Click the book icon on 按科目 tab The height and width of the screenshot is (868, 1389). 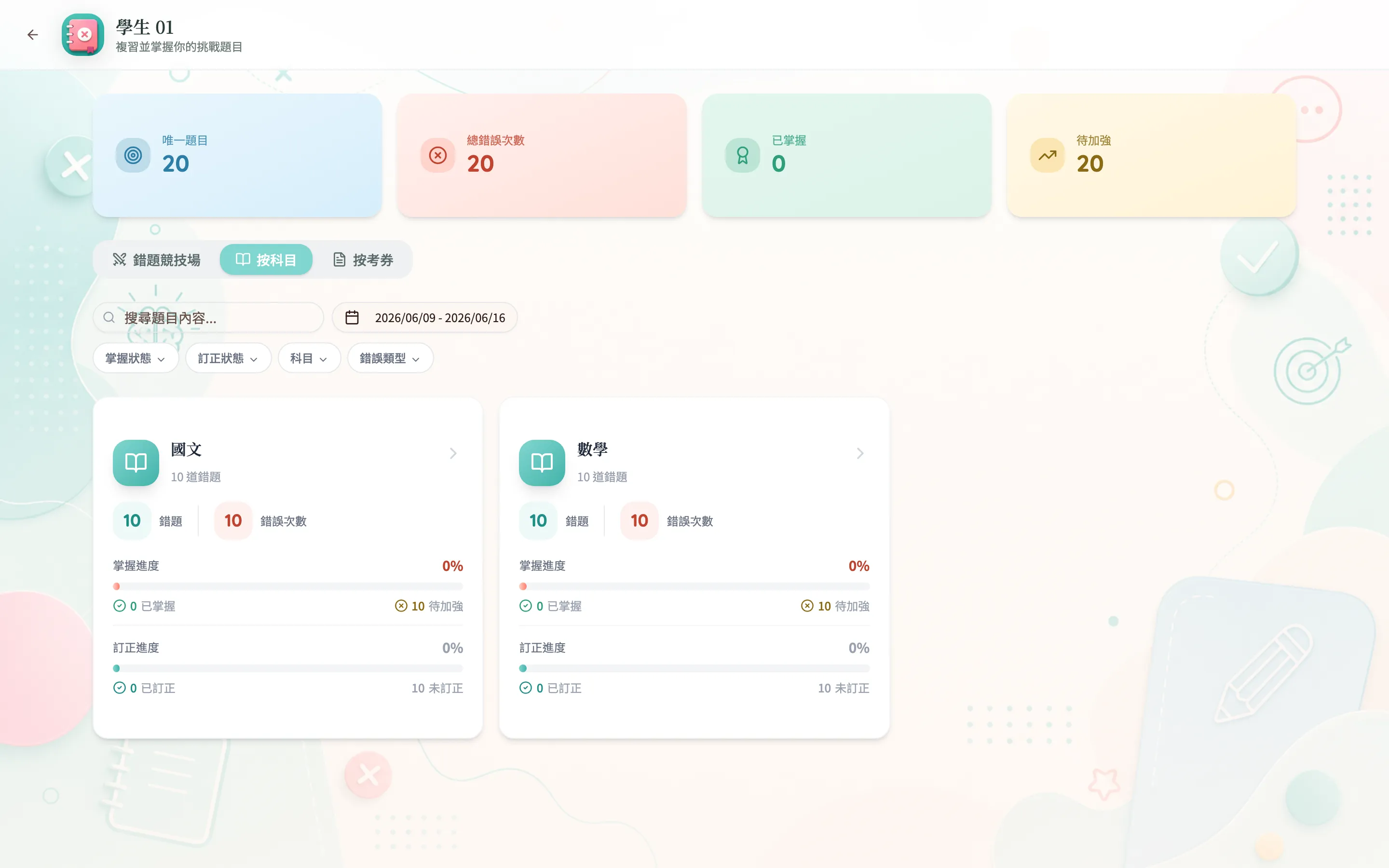coord(243,259)
